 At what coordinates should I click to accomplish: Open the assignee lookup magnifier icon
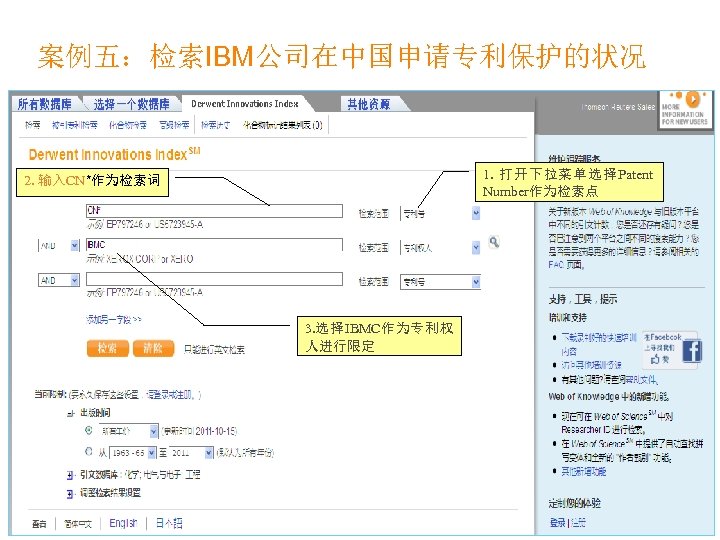(494, 242)
